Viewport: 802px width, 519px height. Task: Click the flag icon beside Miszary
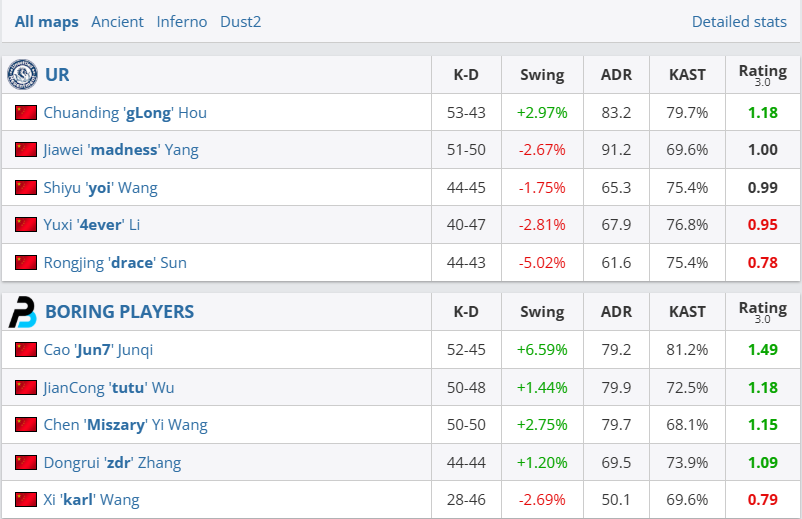(26, 425)
